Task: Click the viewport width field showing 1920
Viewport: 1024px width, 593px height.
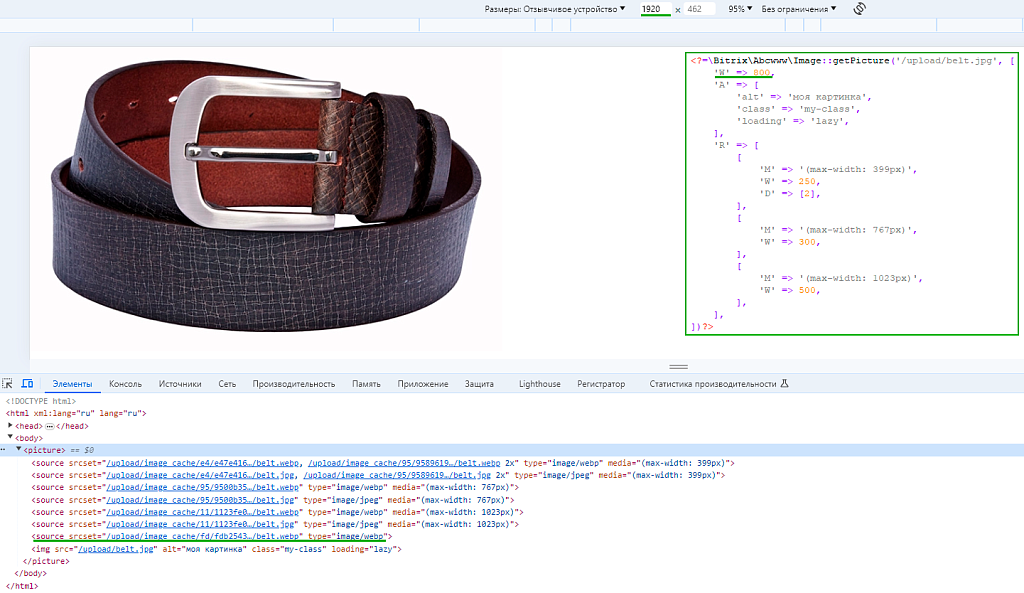Action: tap(655, 9)
